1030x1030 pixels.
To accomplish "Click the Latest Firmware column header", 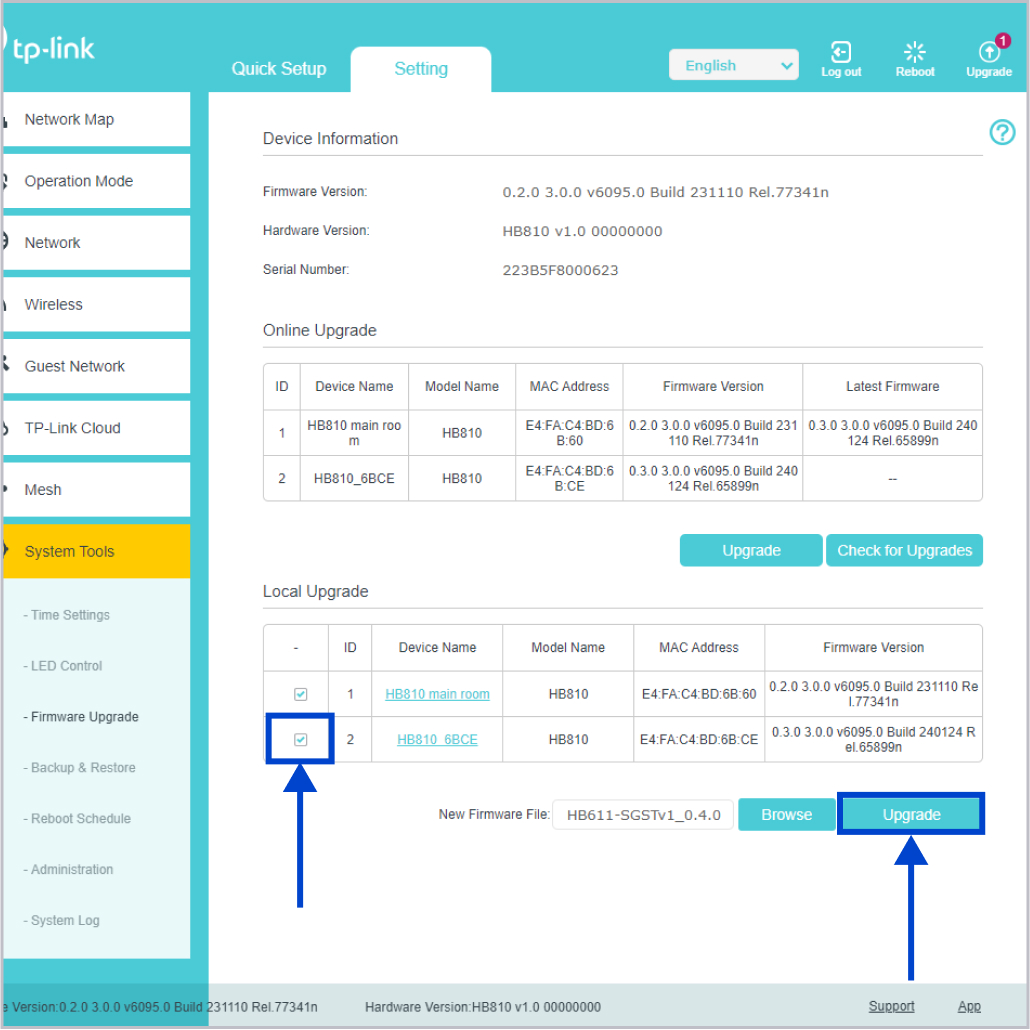I will click(892, 386).
